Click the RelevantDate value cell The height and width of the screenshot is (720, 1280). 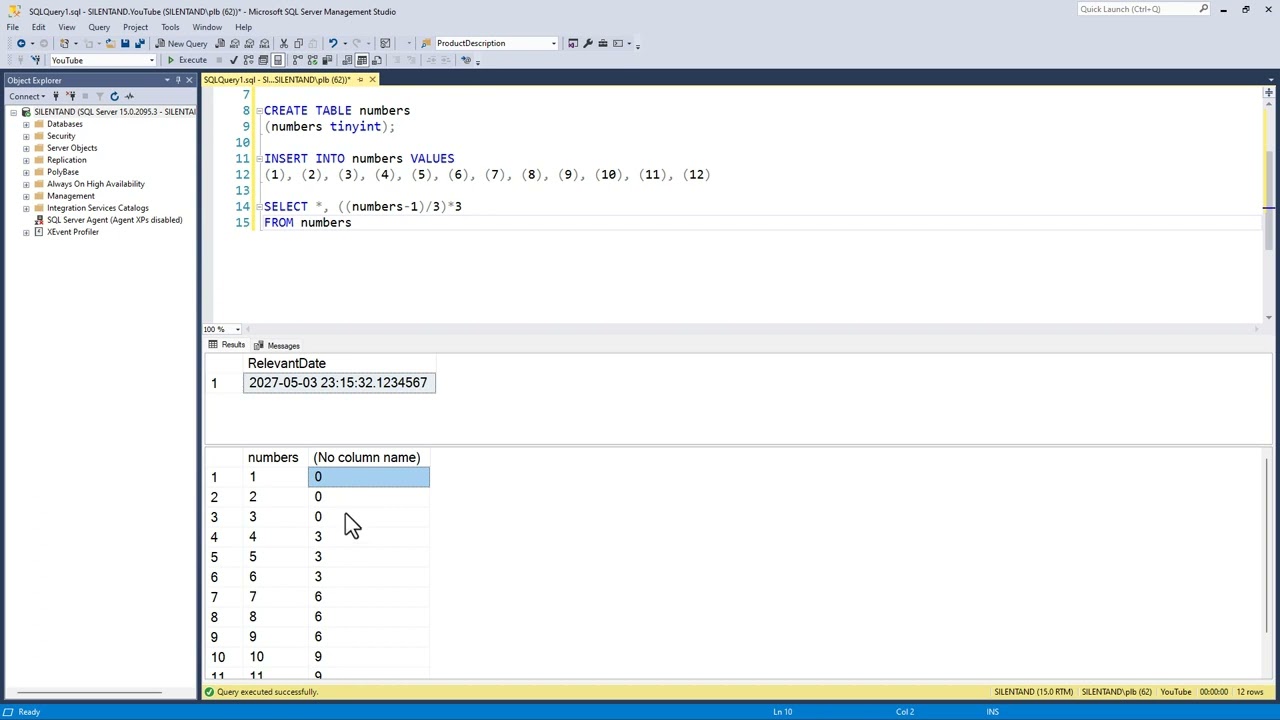339,383
